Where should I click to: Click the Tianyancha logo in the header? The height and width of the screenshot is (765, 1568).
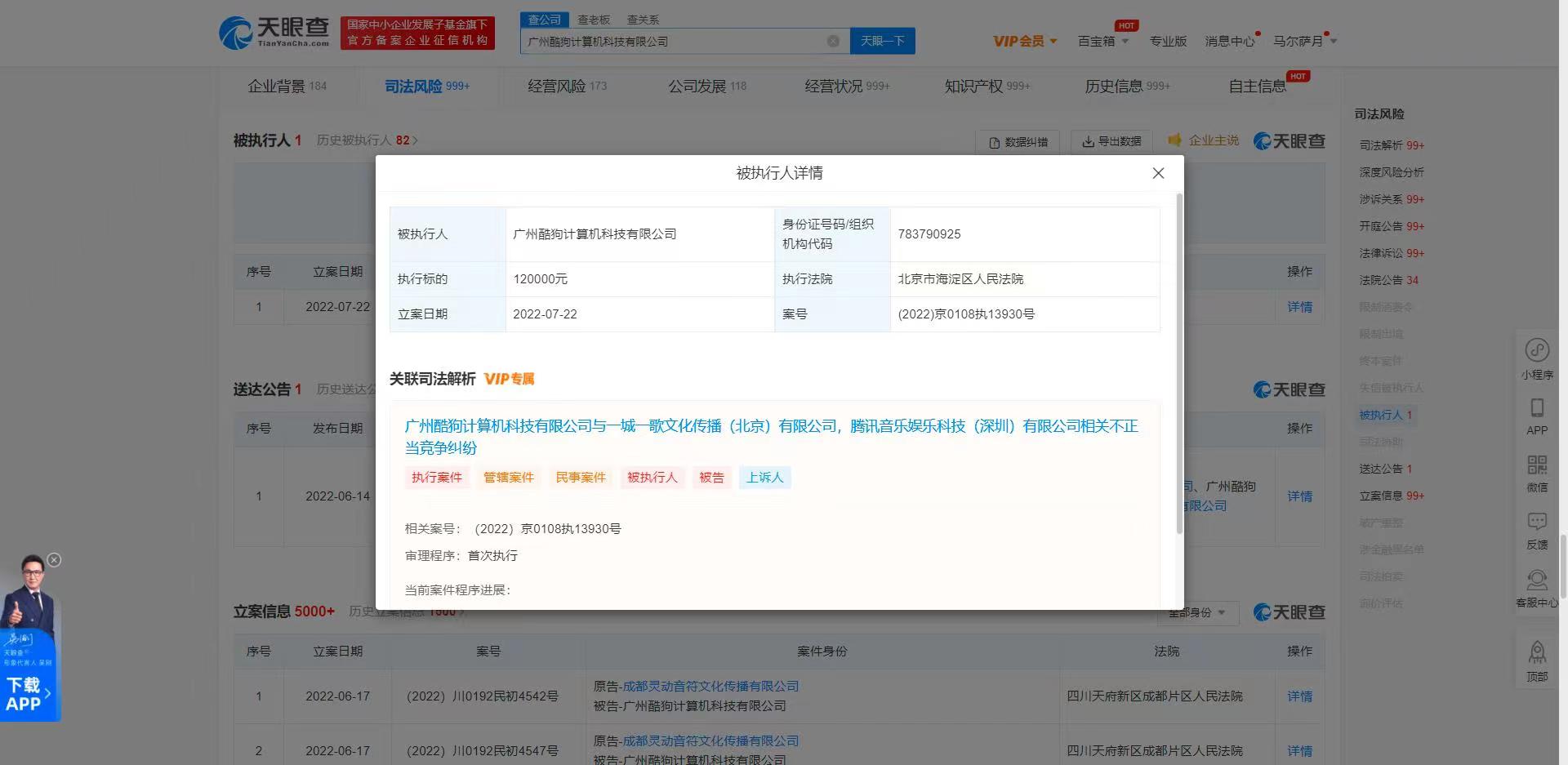(274, 33)
